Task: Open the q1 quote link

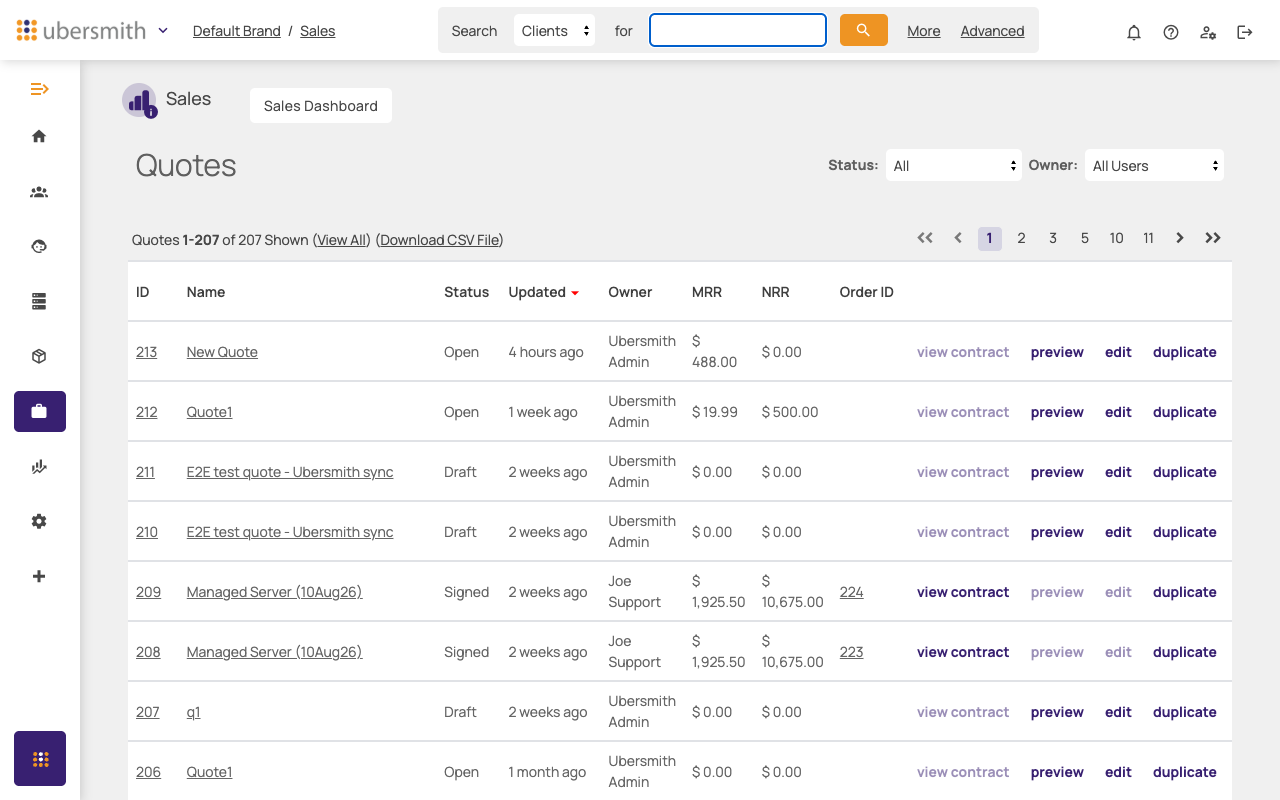Action: click(194, 712)
